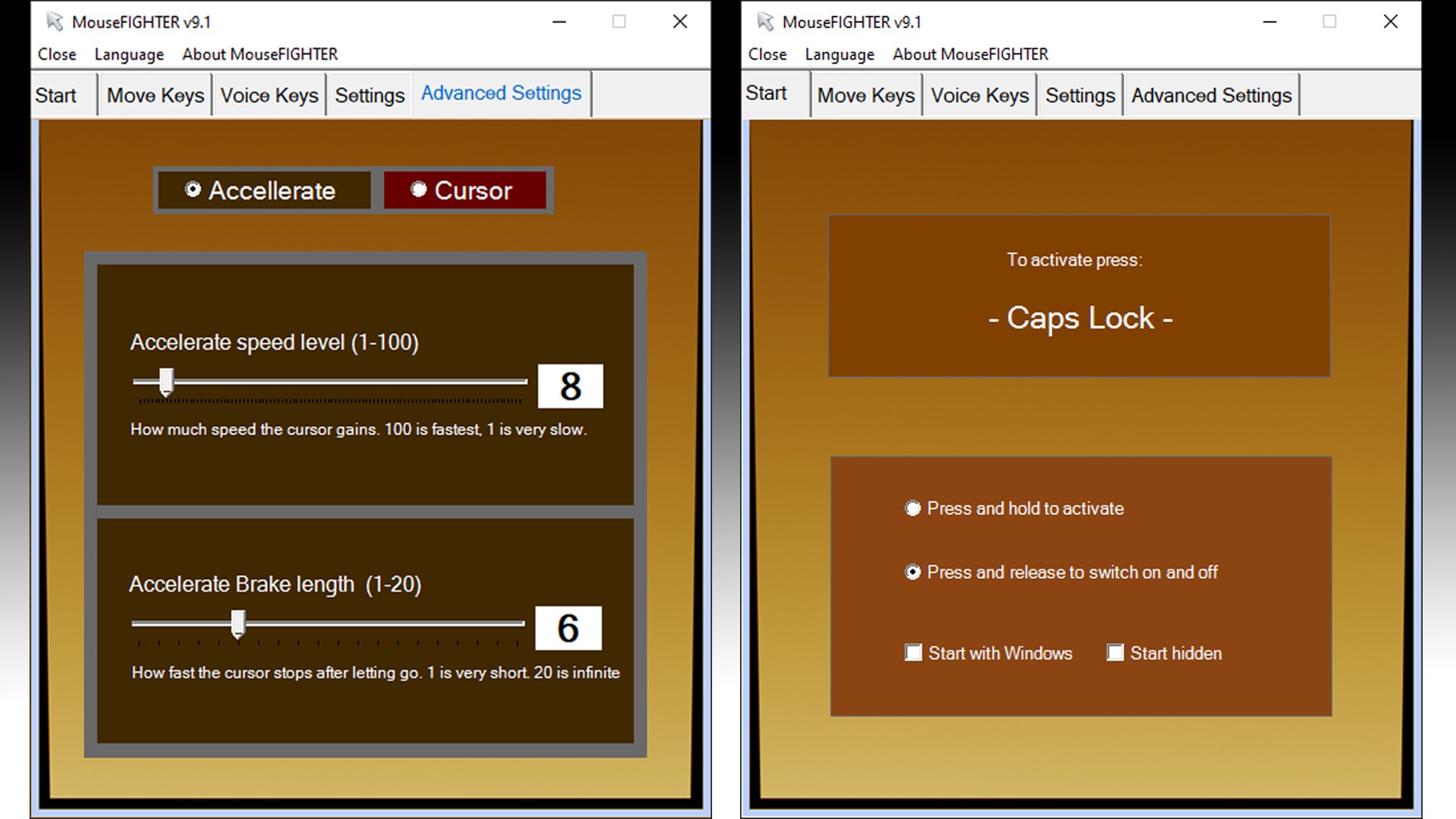Check the Start hidden option

[x=1115, y=653]
